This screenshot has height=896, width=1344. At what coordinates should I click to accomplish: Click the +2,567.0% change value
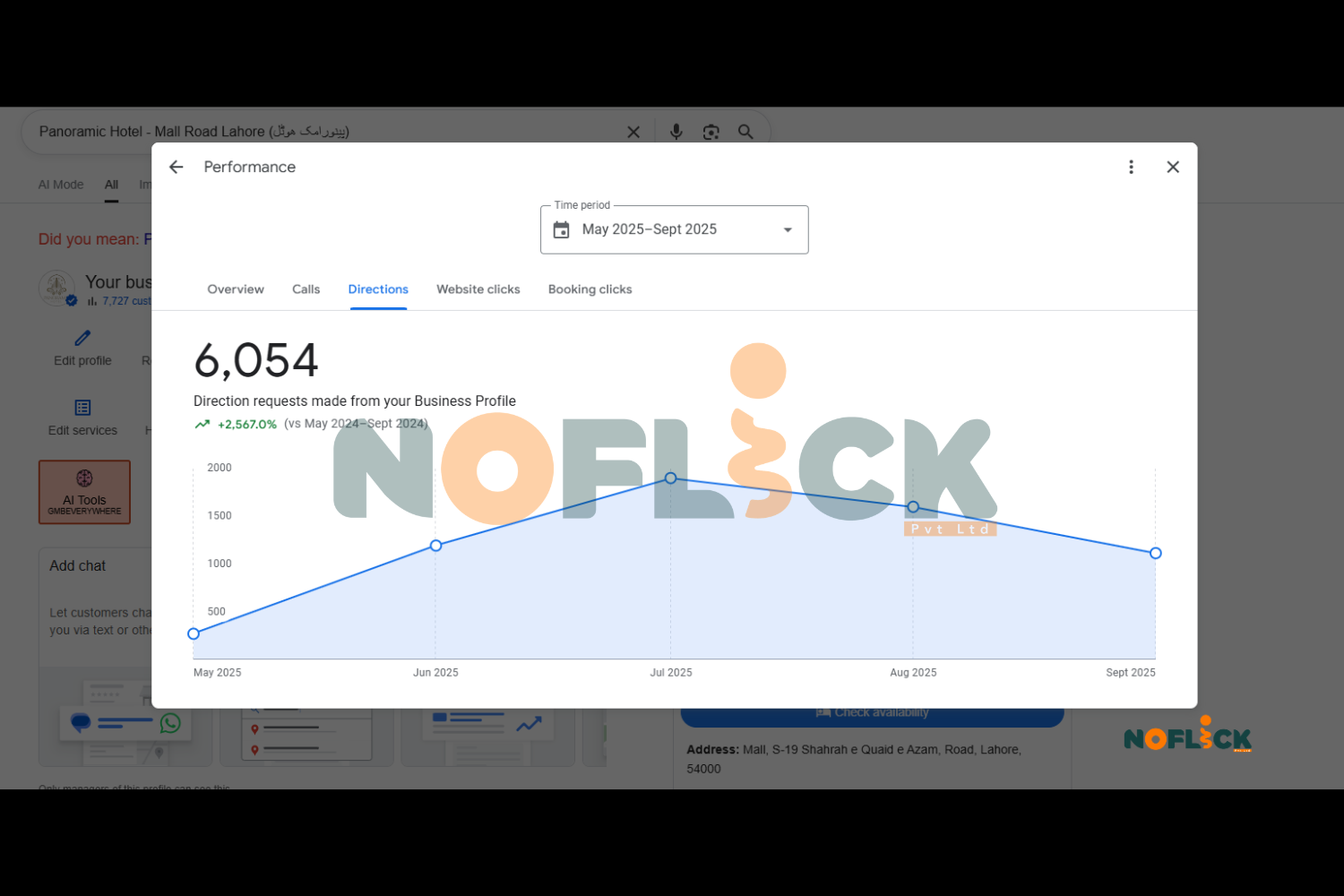247,425
